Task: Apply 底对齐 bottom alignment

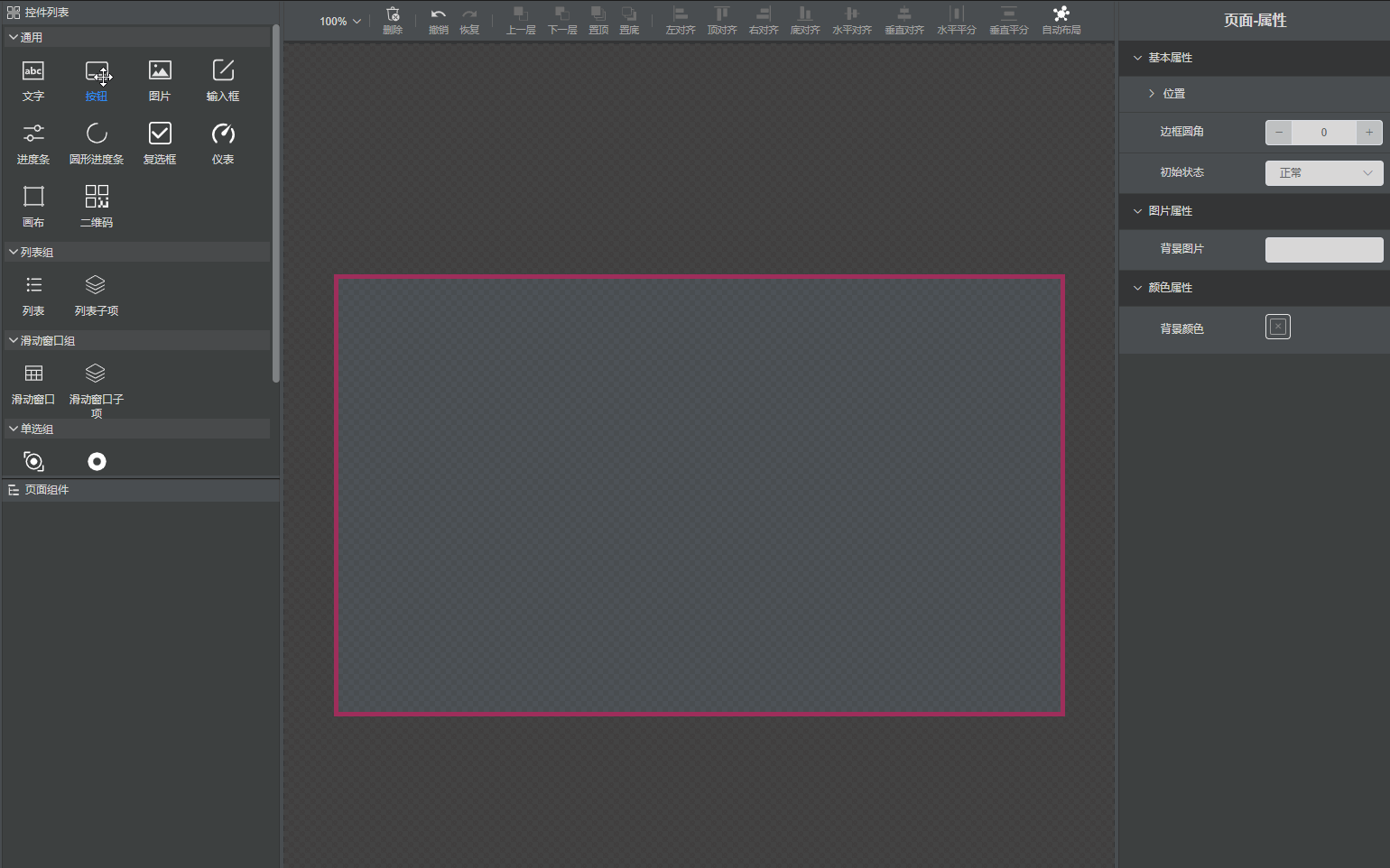Action: point(805,20)
